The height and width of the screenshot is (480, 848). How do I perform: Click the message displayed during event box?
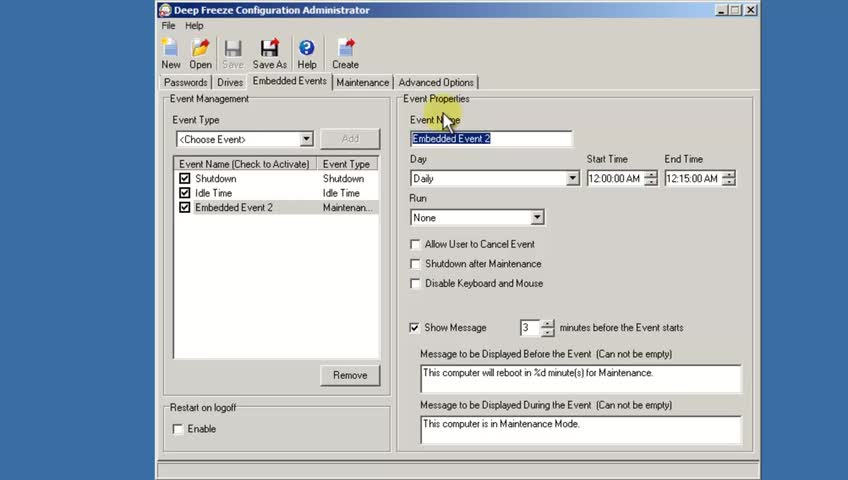click(580, 430)
